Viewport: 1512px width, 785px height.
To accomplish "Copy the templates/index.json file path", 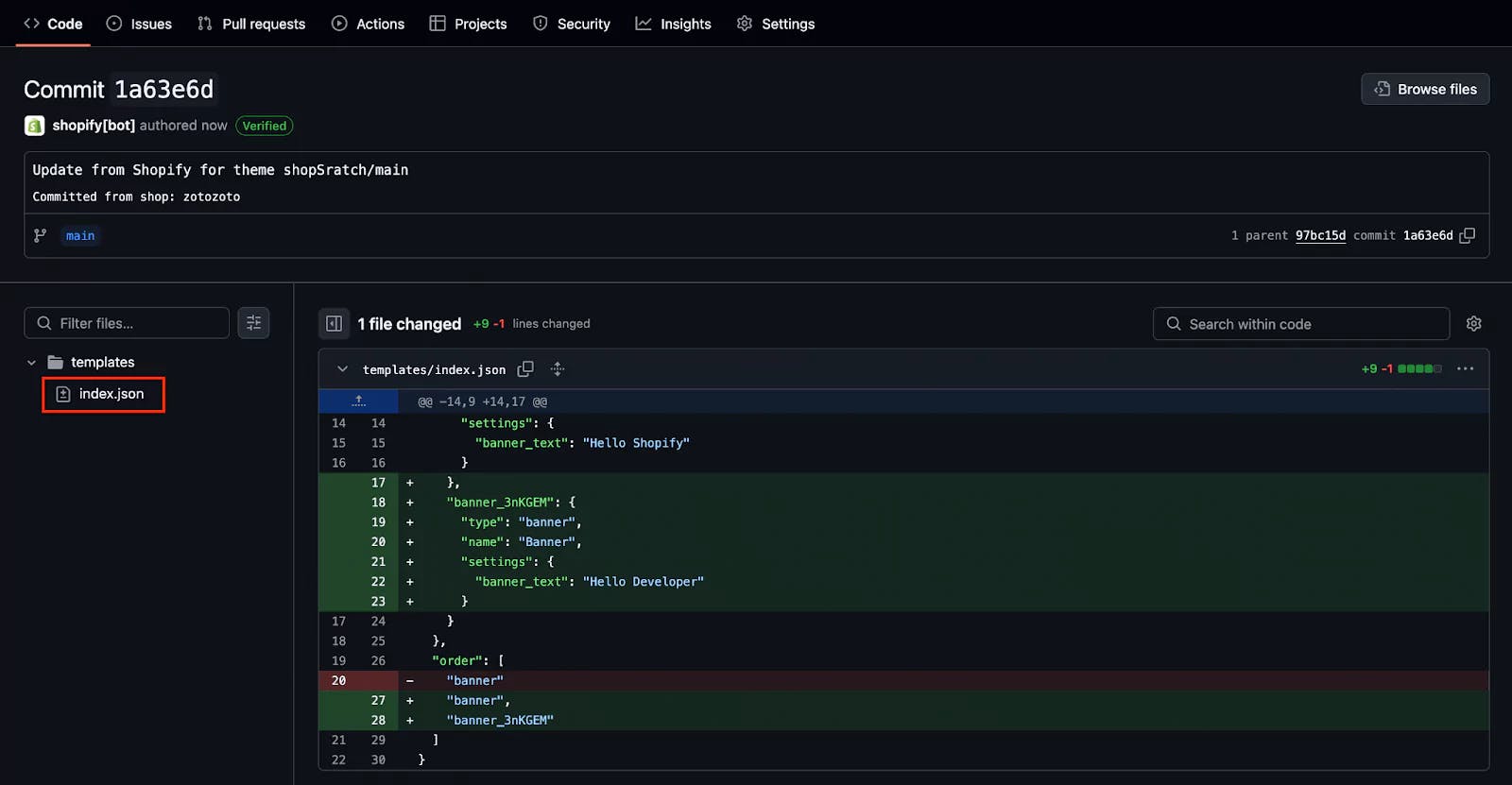I will pyautogui.click(x=525, y=369).
